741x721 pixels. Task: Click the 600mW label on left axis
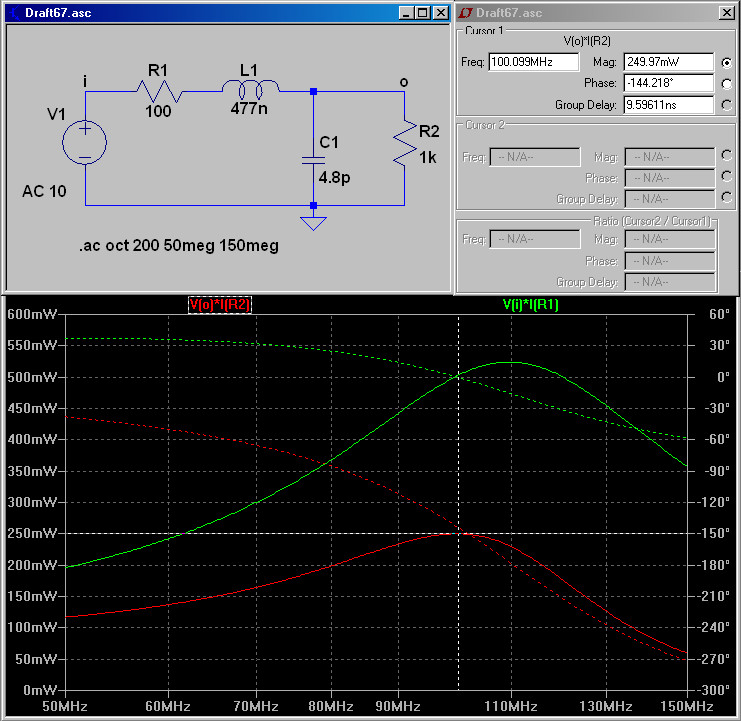[32, 314]
